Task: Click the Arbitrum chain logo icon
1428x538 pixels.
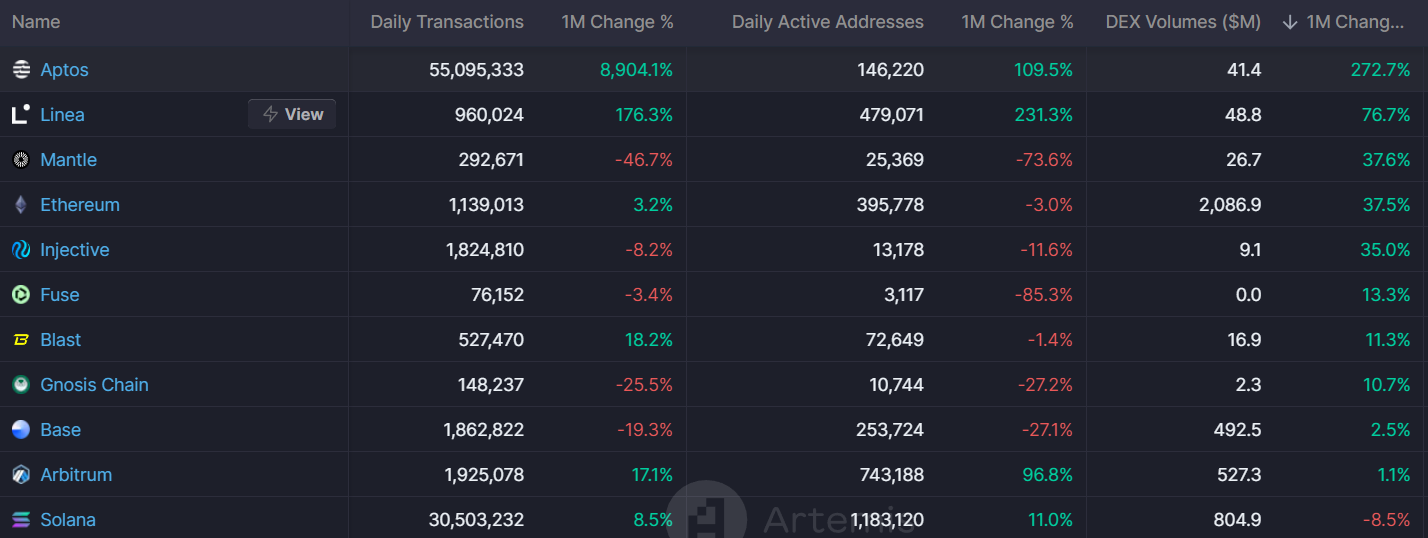Action: pos(21,475)
